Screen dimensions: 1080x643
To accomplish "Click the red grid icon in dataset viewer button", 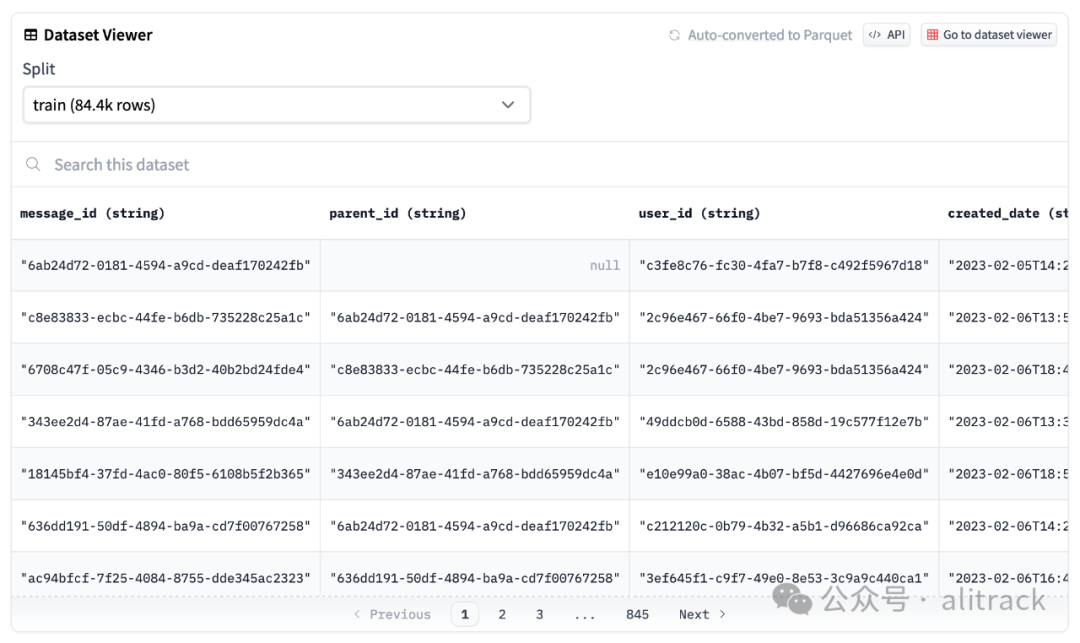I will 933,35.
